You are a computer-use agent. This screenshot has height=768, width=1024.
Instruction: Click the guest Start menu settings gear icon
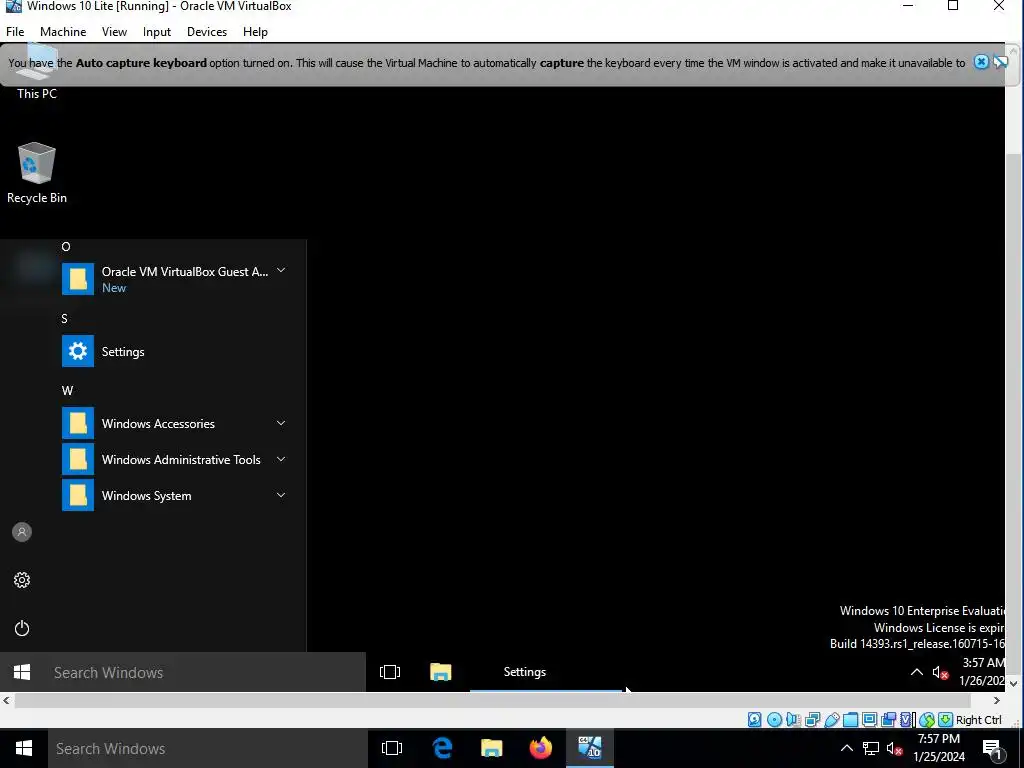coord(22,580)
